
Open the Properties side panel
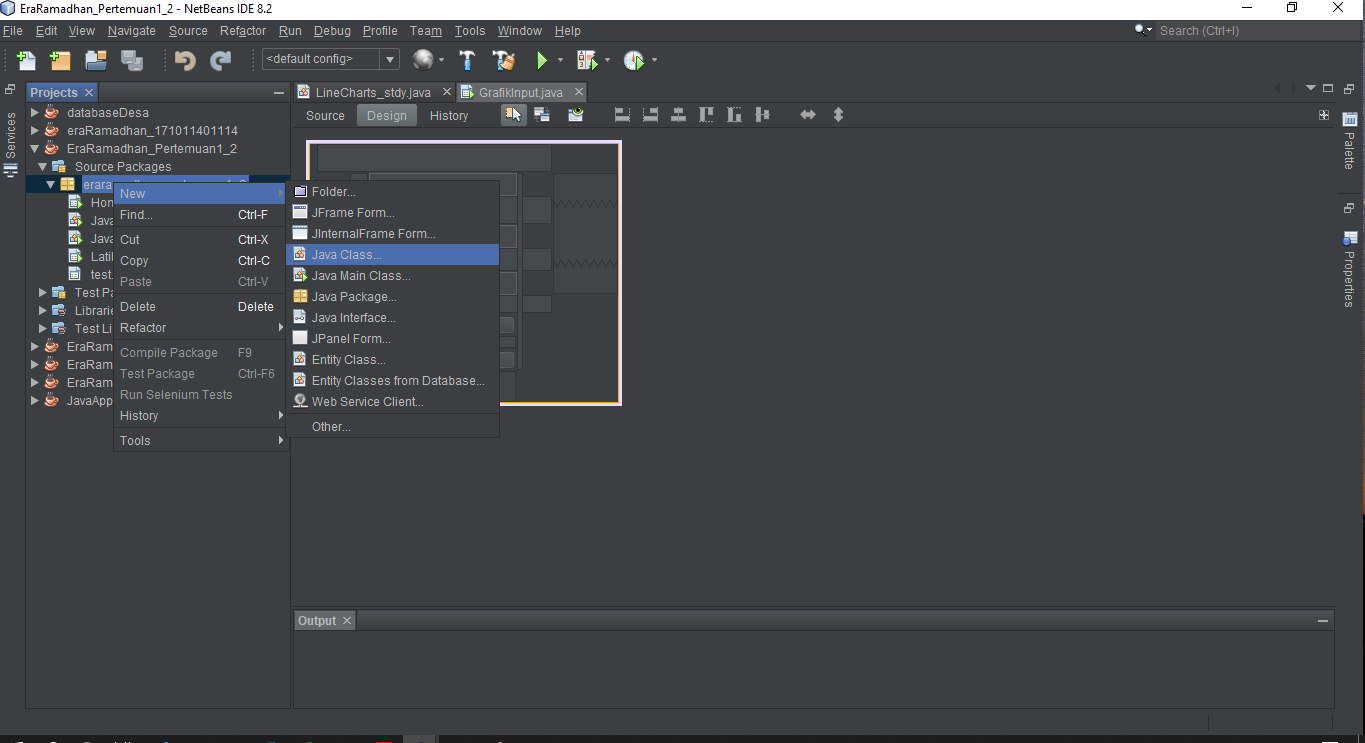(x=1349, y=269)
